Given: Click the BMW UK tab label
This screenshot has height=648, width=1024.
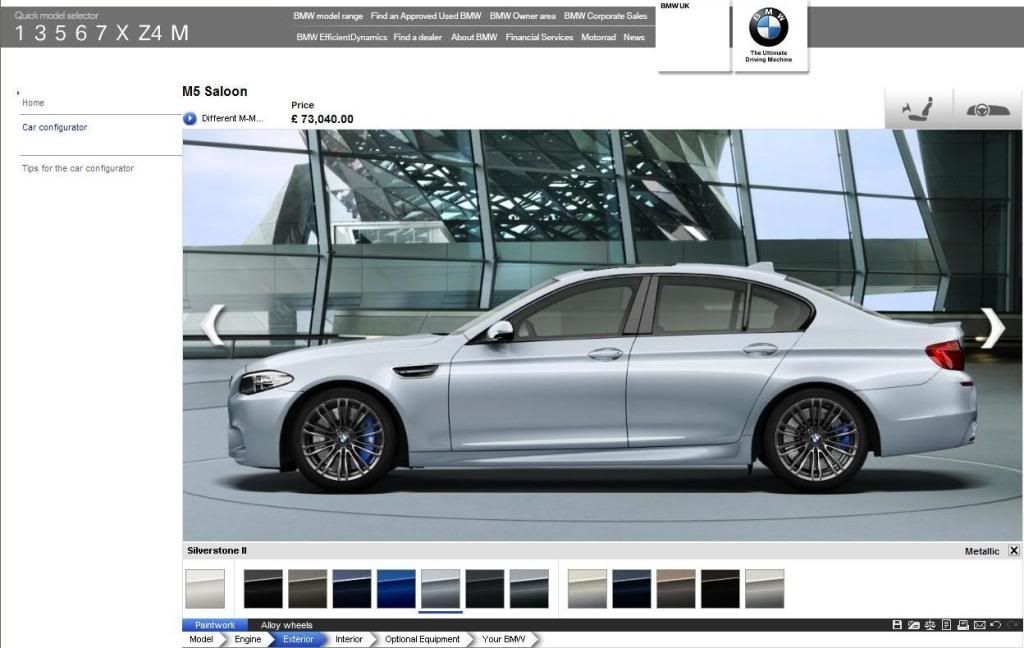Looking at the screenshot, I should click(x=675, y=6).
